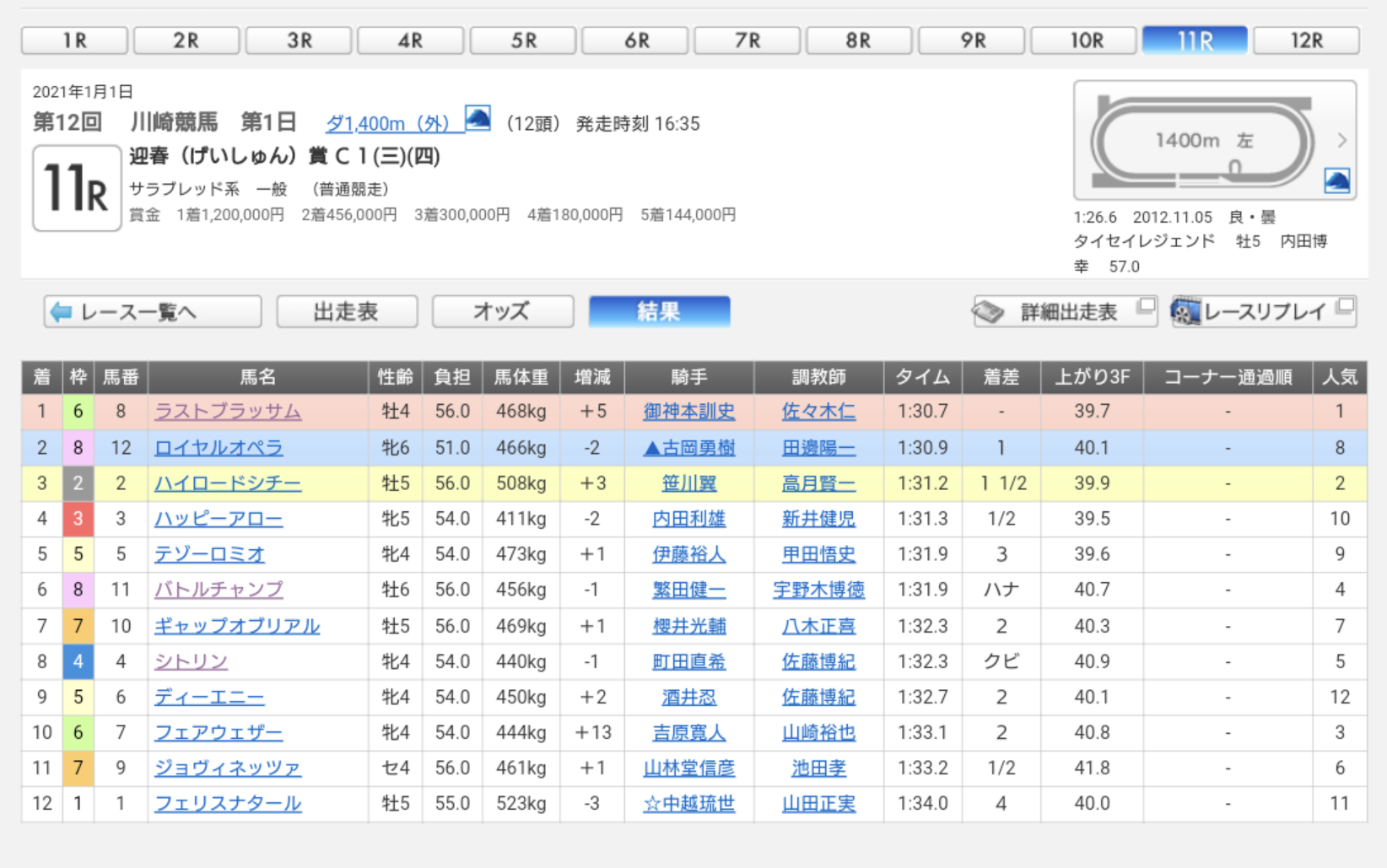Viewport: 1387px width, 868px height.
Task: Click popup window icon on 詳細出走表
Action: pos(1145,305)
